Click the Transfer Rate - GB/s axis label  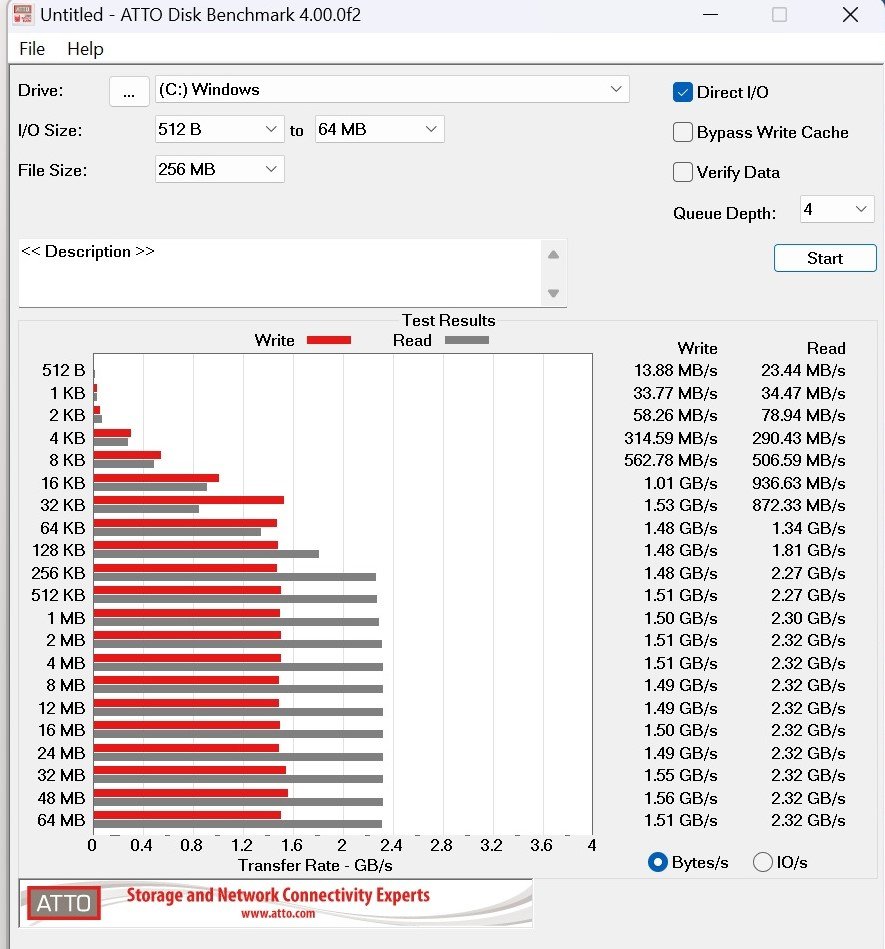315,865
